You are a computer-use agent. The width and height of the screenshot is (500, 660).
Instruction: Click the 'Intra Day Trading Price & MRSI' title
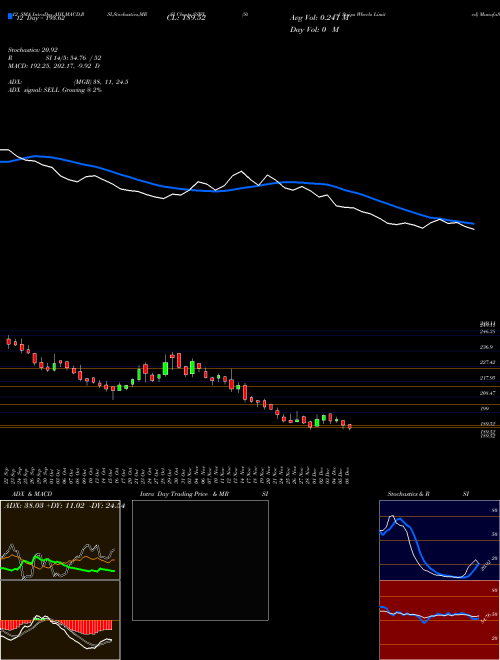(x=204, y=494)
